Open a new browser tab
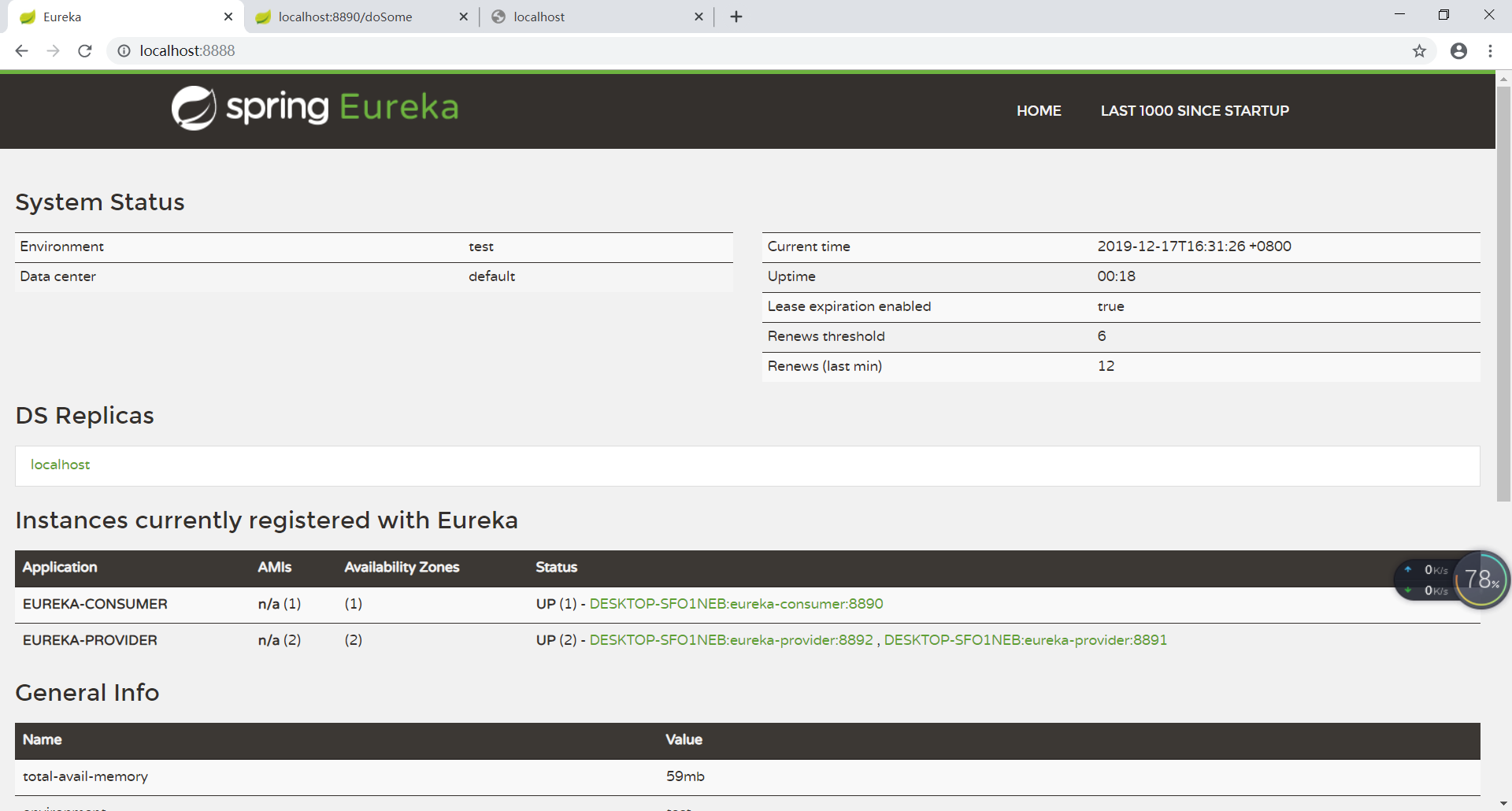The height and width of the screenshot is (811, 1512). pos(736,17)
